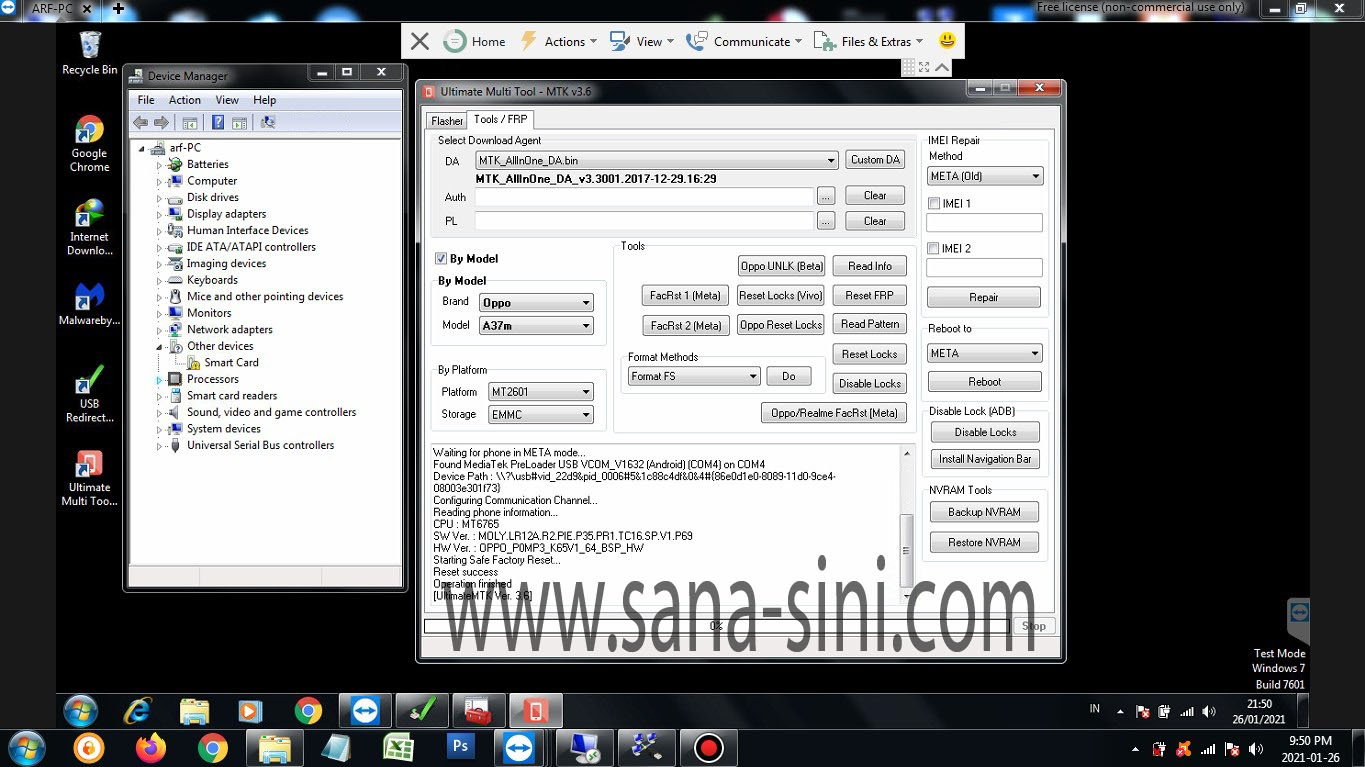Open the Format FS methods dropdown

point(694,376)
